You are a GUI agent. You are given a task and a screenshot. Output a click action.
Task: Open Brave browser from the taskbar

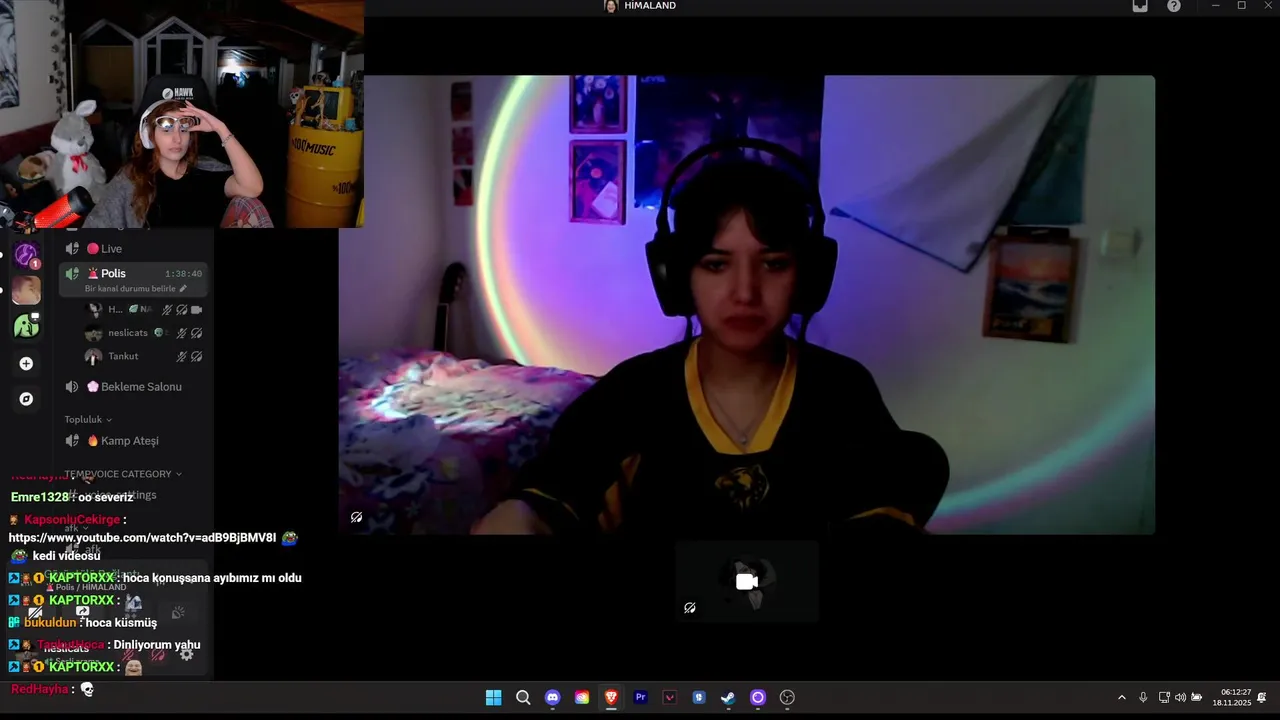[x=611, y=698]
